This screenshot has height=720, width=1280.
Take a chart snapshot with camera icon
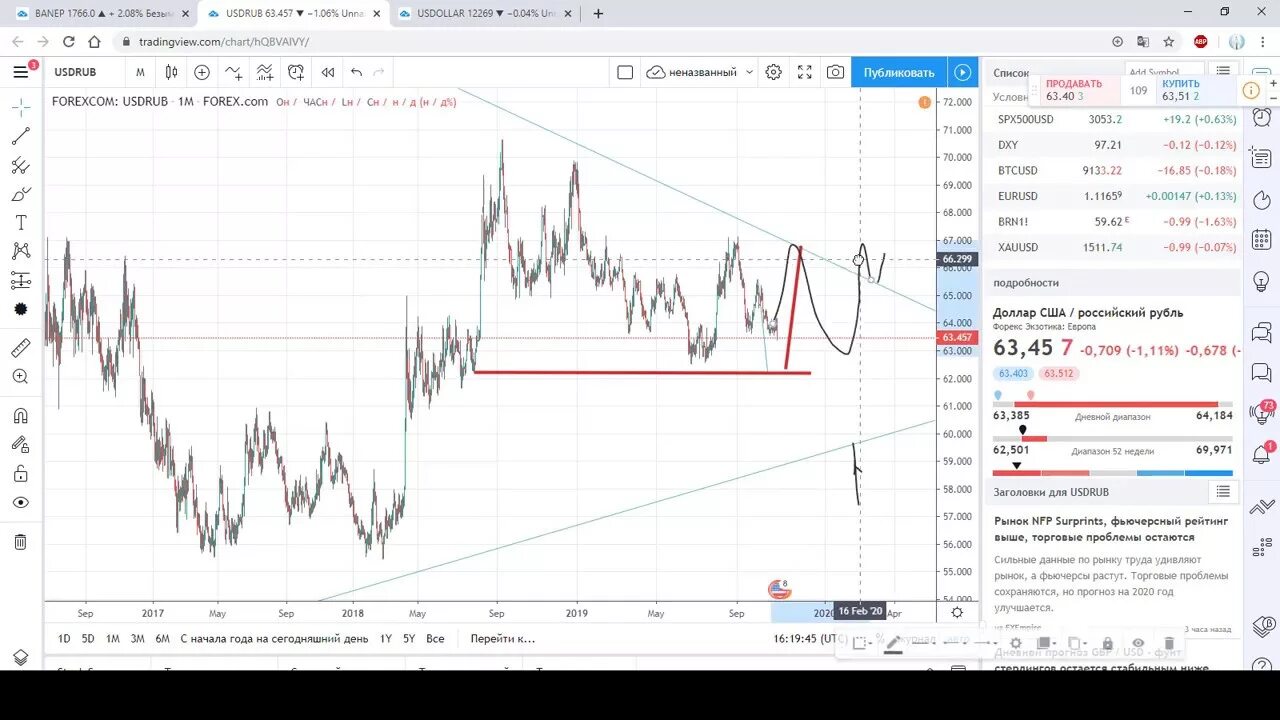pos(835,72)
